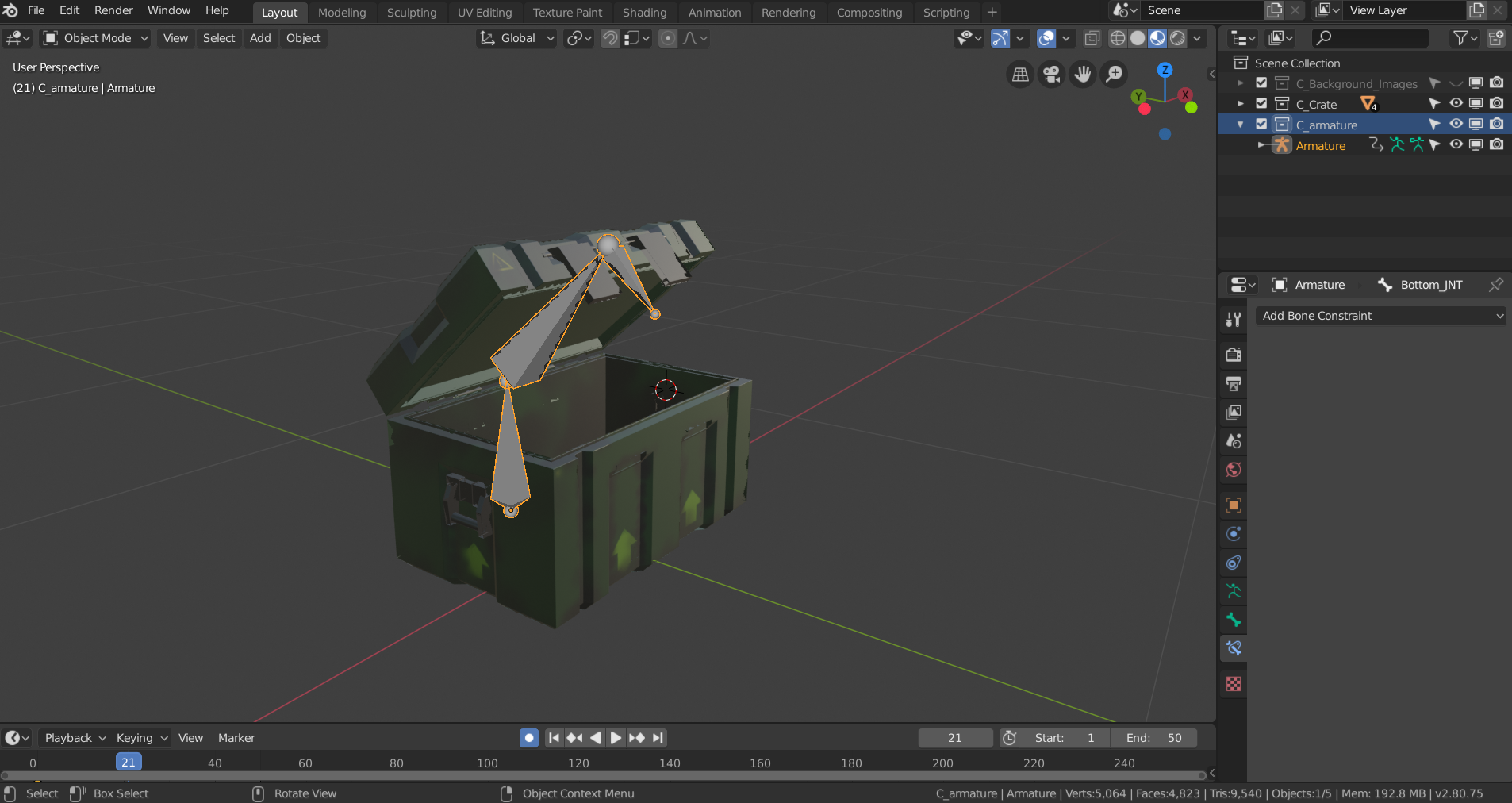Open the World properties tab

(x=1234, y=469)
